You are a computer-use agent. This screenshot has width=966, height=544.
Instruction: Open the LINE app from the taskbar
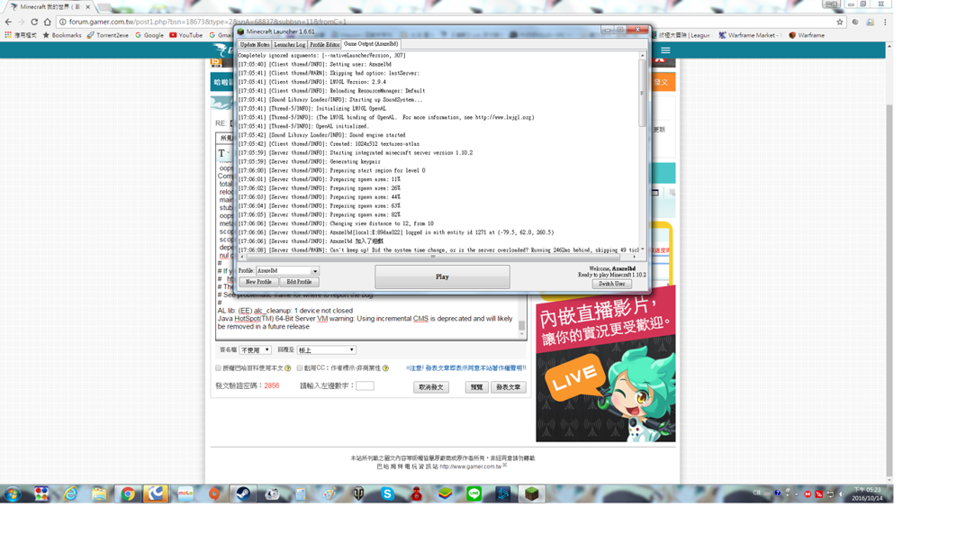click(474, 494)
